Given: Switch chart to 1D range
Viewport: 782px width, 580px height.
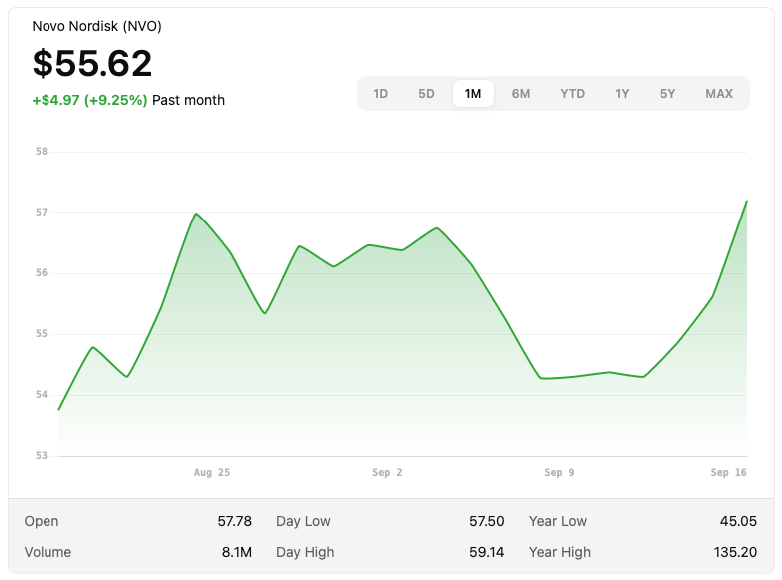Looking at the screenshot, I should [381, 94].
